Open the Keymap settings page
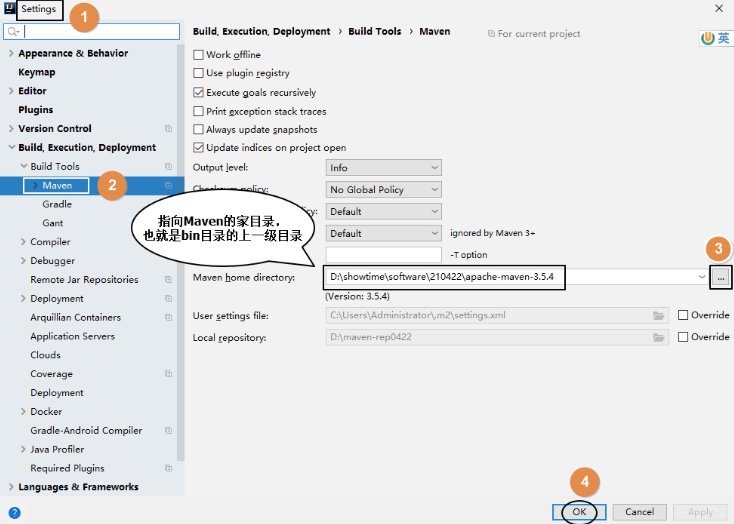Image resolution: width=734 pixels, height=524 pixels. (37, 72)
